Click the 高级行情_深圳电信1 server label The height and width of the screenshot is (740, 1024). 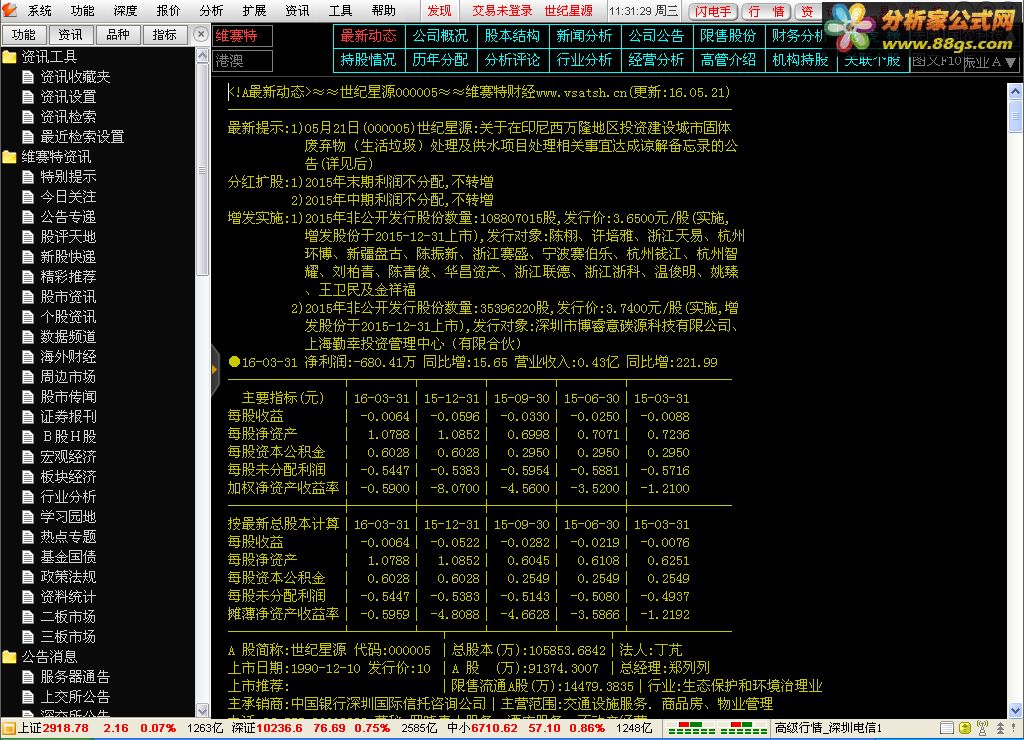[828, 728]
